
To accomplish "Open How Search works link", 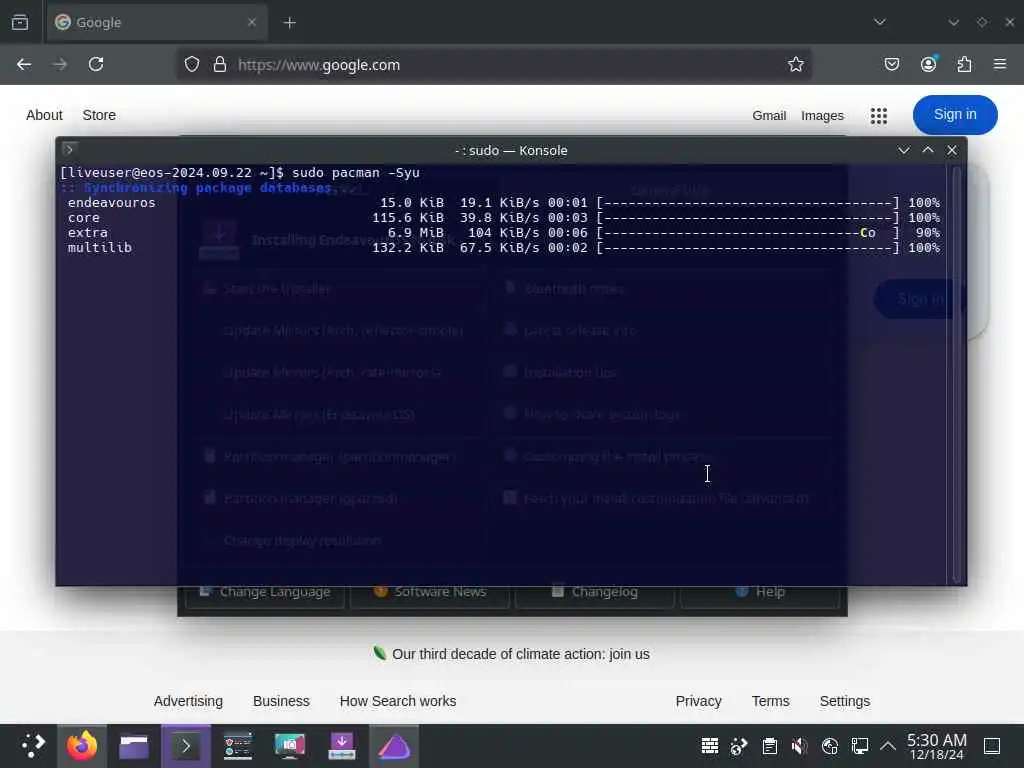I will 398,701.
